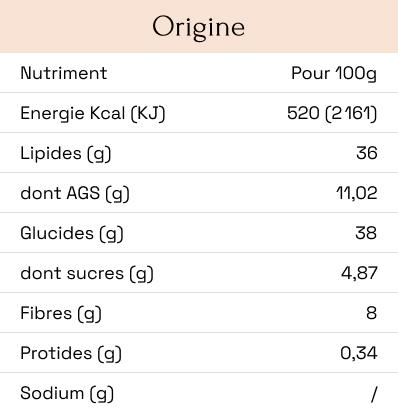Select the Protides value 0,34
398x412 pixels.
(359, 353)
